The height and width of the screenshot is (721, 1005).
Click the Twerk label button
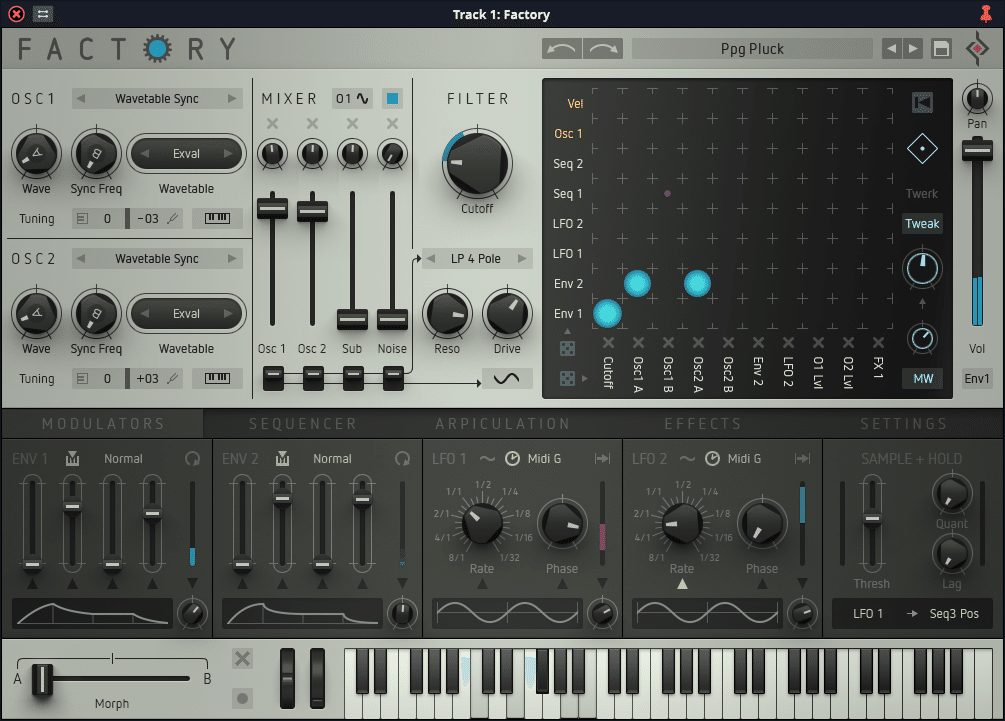[922, 194]
